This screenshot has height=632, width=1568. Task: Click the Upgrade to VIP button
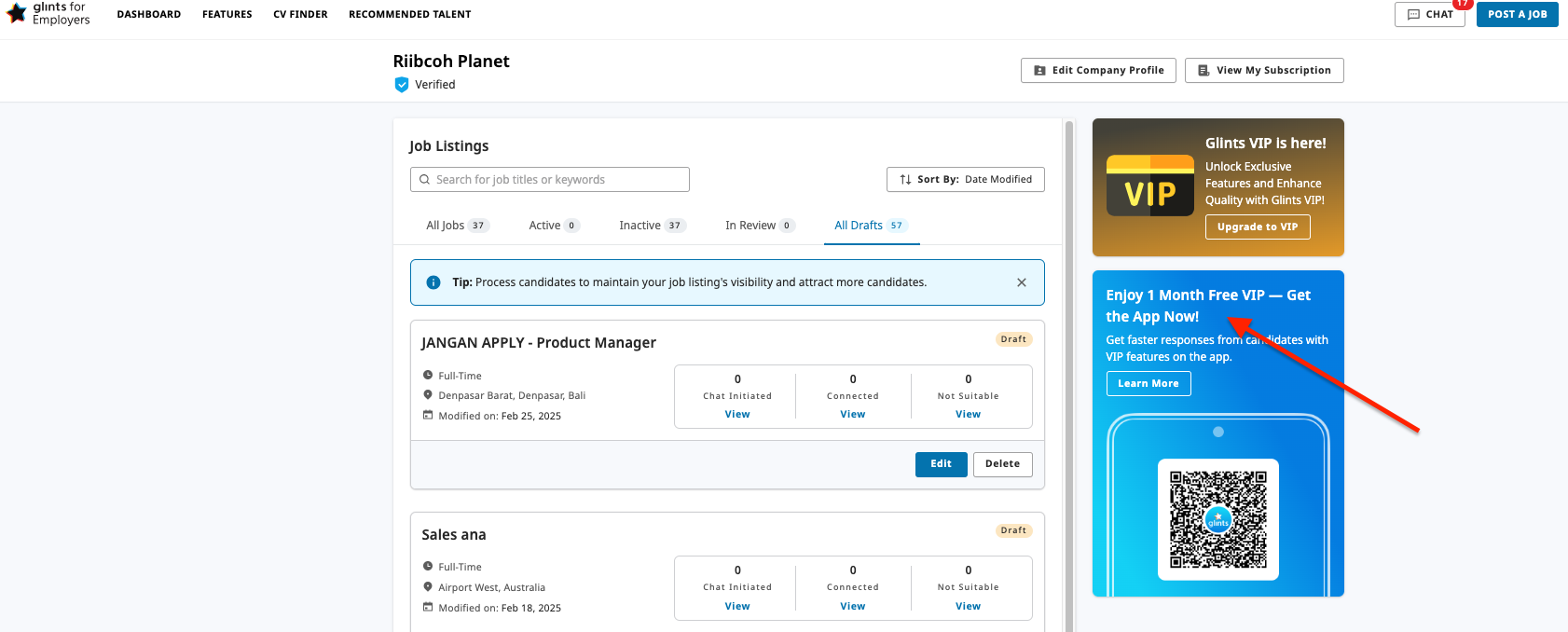[1257, 227]
